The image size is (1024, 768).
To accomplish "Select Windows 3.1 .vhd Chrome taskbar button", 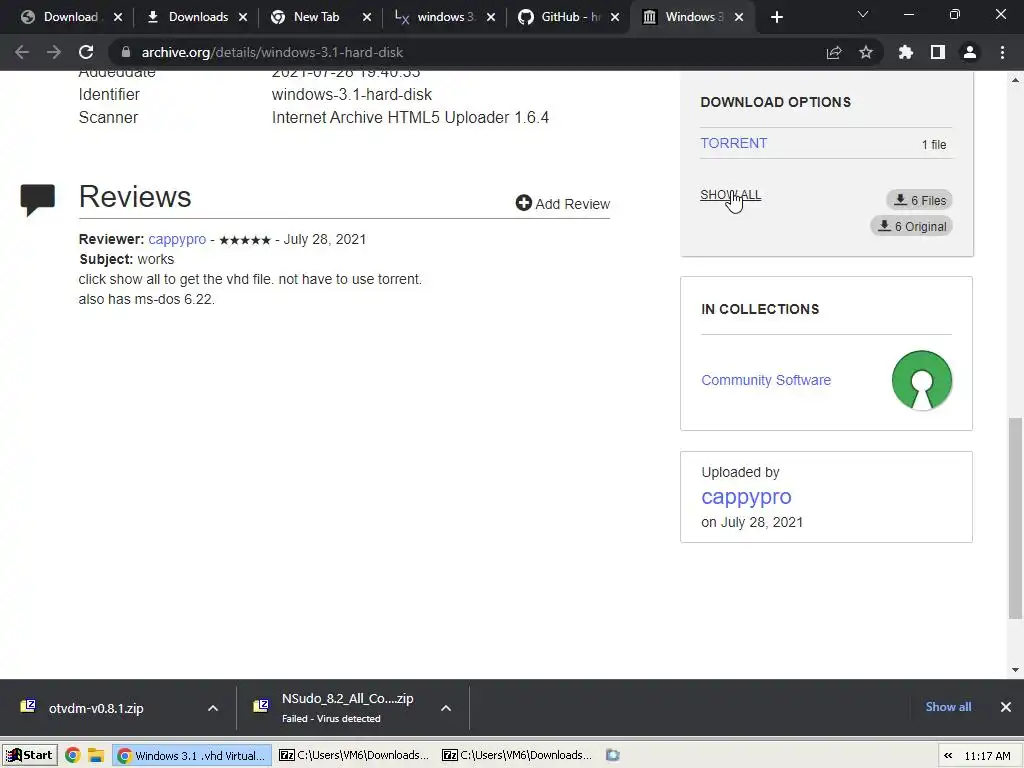I will click(x=192, y=756).
